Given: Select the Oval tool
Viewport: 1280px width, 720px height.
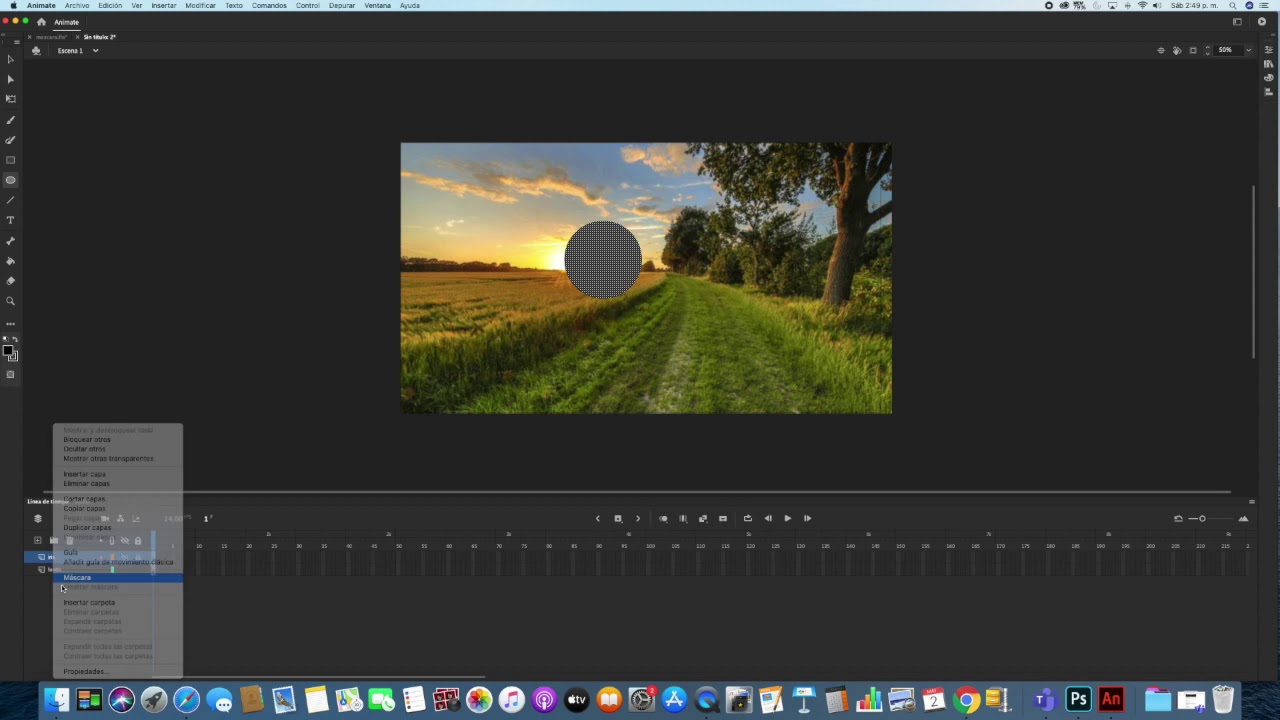Looking at the screenshot, I should pyautogui.click(x=11, y=180).
